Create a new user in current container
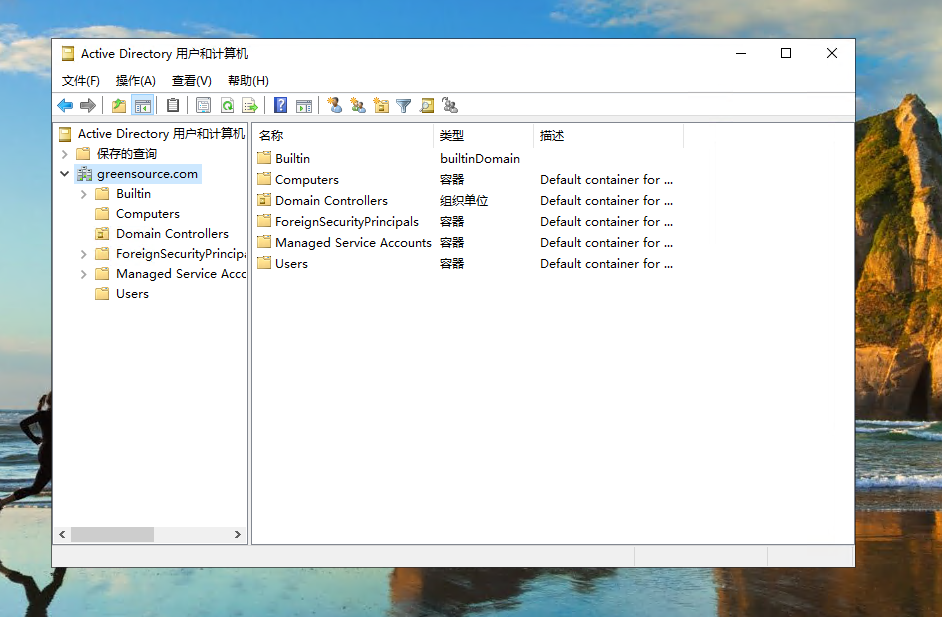Image resolution: width=942 pixels, height=617 pixels. tap(335, 106)
